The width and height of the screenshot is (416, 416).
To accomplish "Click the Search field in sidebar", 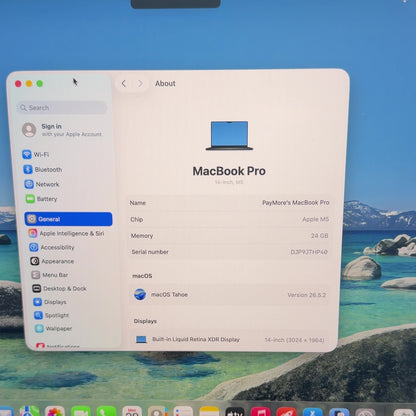I will pos(62,108).
